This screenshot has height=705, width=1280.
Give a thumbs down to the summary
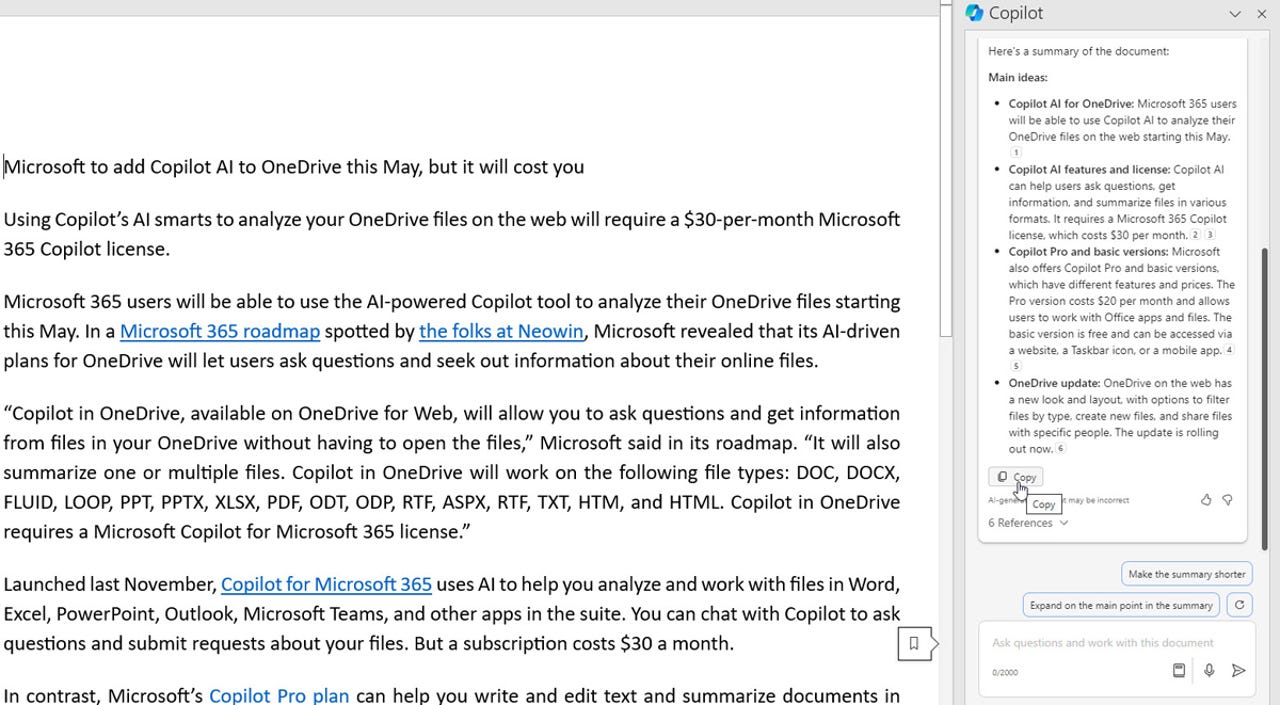click(1228, 500)
